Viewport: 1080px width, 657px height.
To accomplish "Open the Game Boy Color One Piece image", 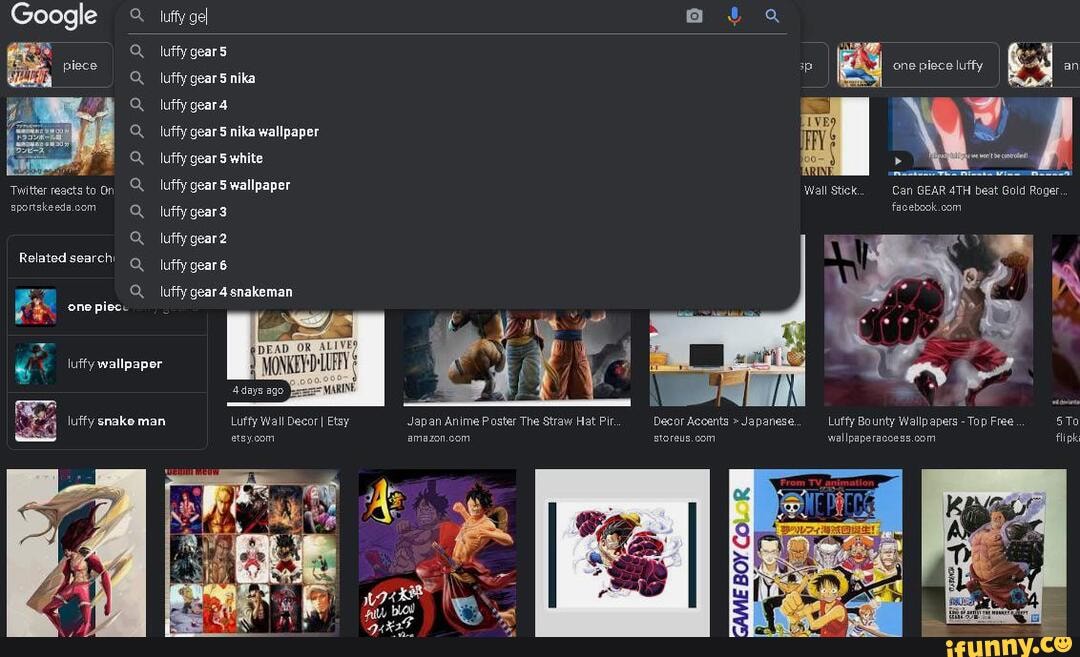I will coord(815,552).
